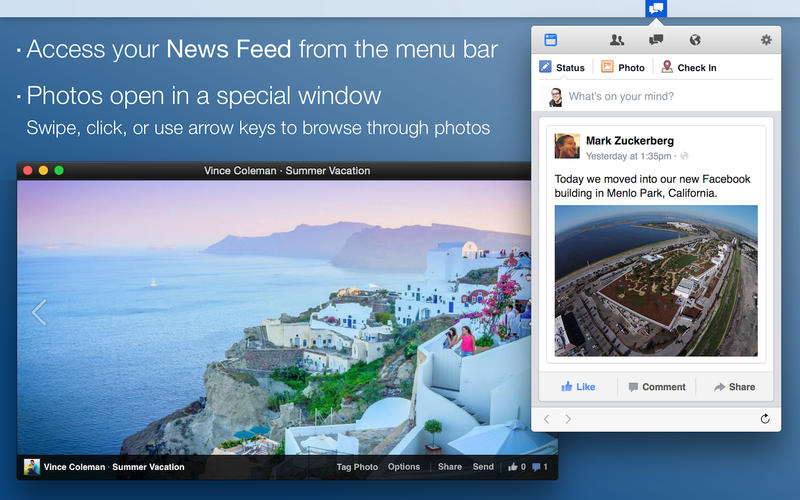Select the Check In composer tab

(689, 67)
